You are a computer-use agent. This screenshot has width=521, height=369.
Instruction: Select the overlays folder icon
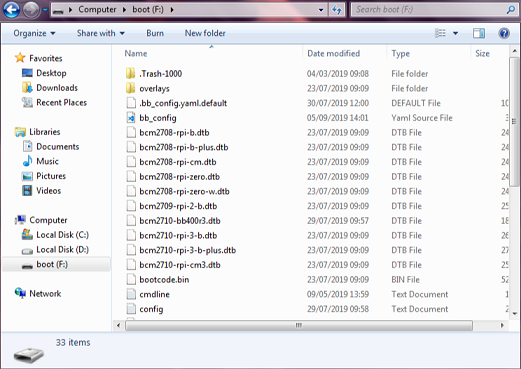pos(131,88)
